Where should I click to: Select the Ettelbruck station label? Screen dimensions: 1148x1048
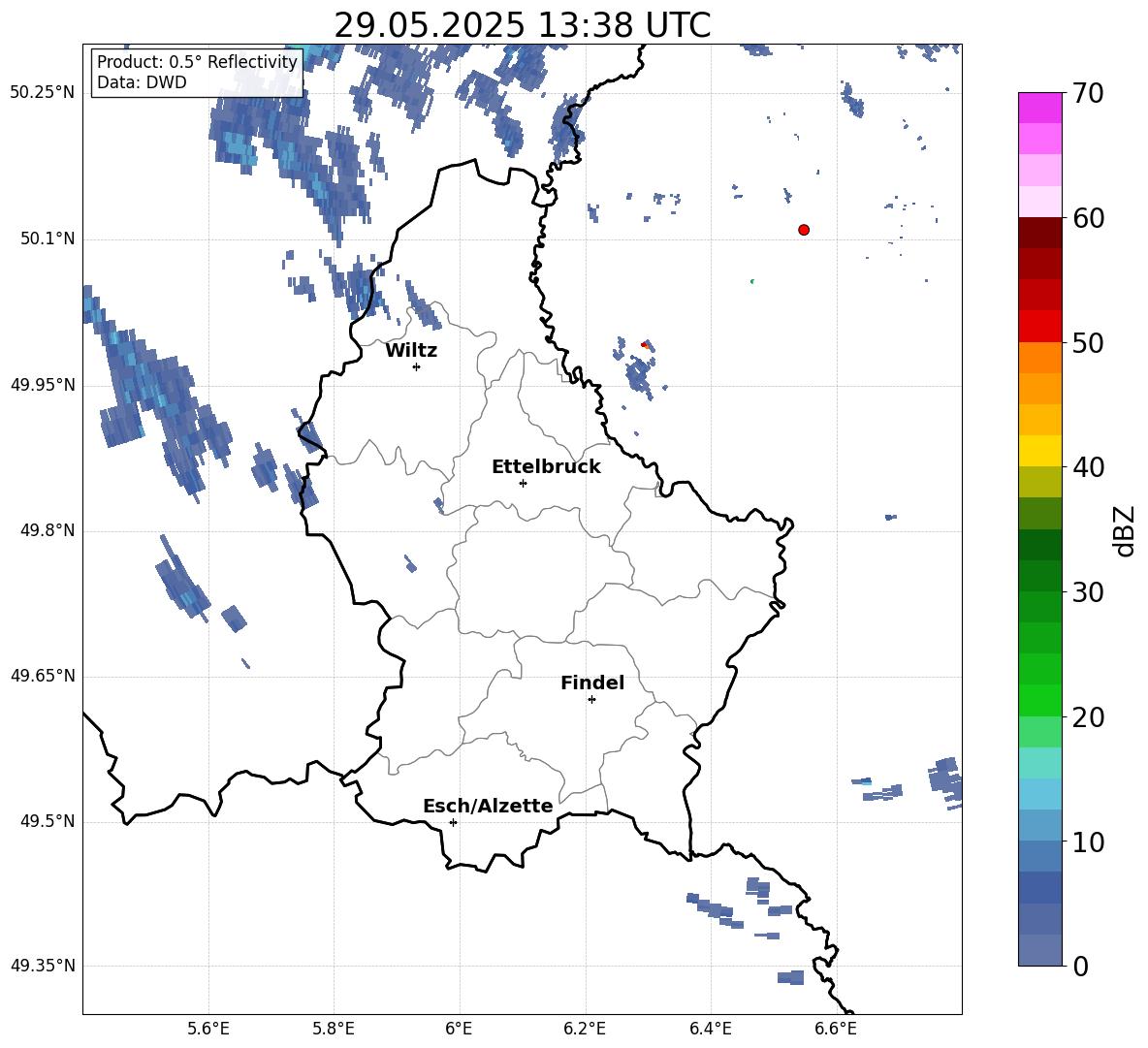tap(546, 467)
